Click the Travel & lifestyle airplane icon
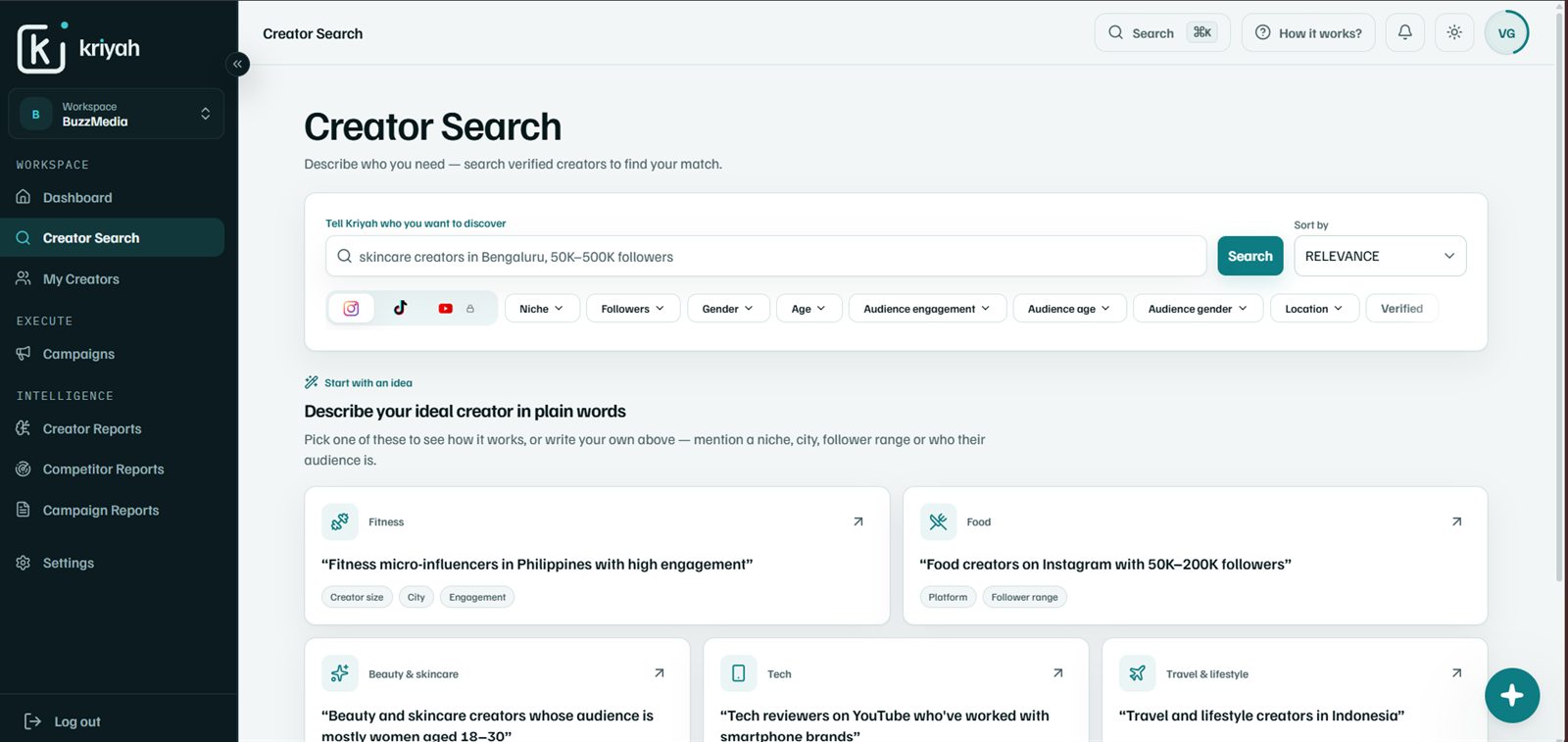 (x=1137, y=673)
